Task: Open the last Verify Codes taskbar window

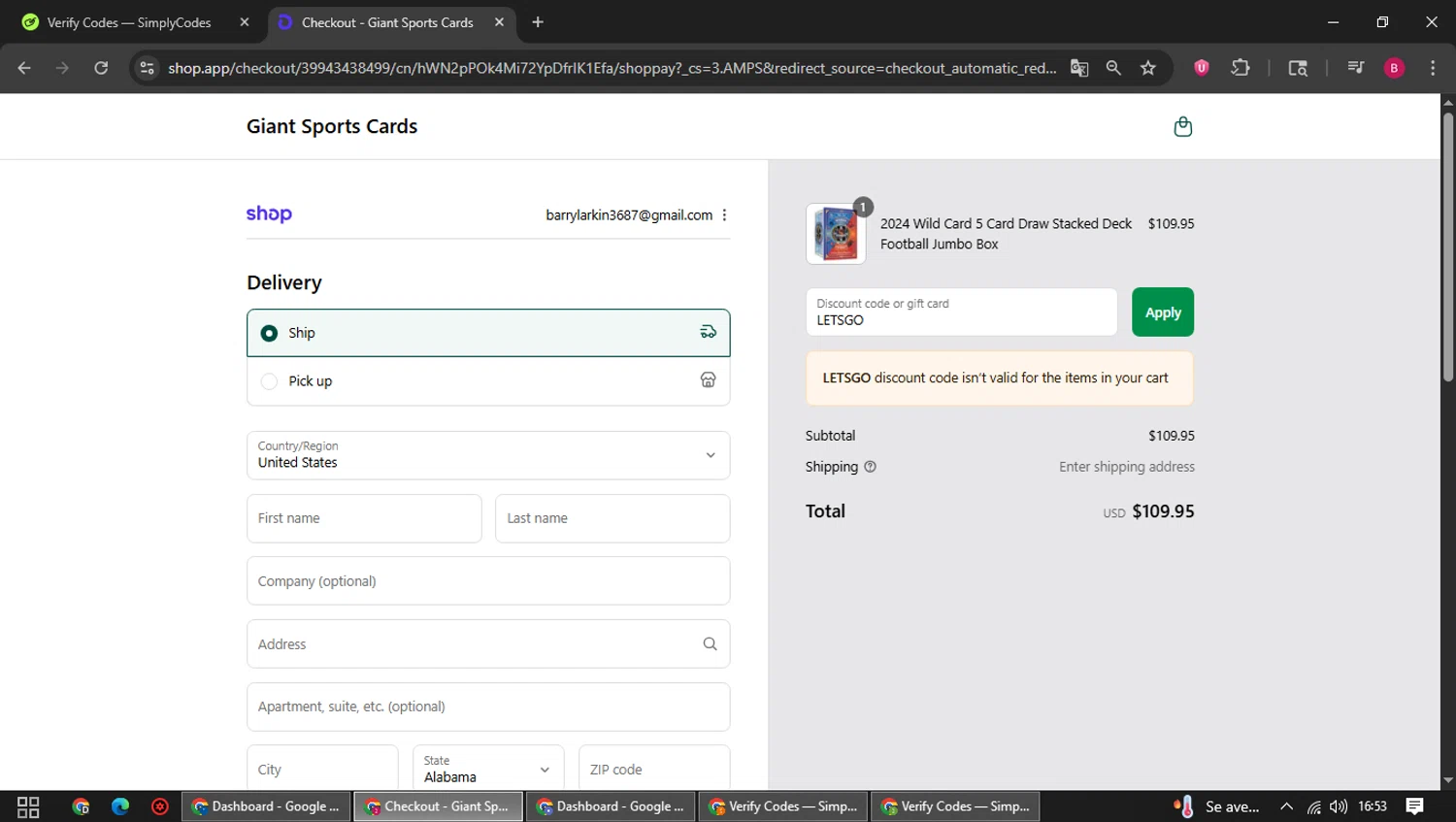Action: pos(955,806)
